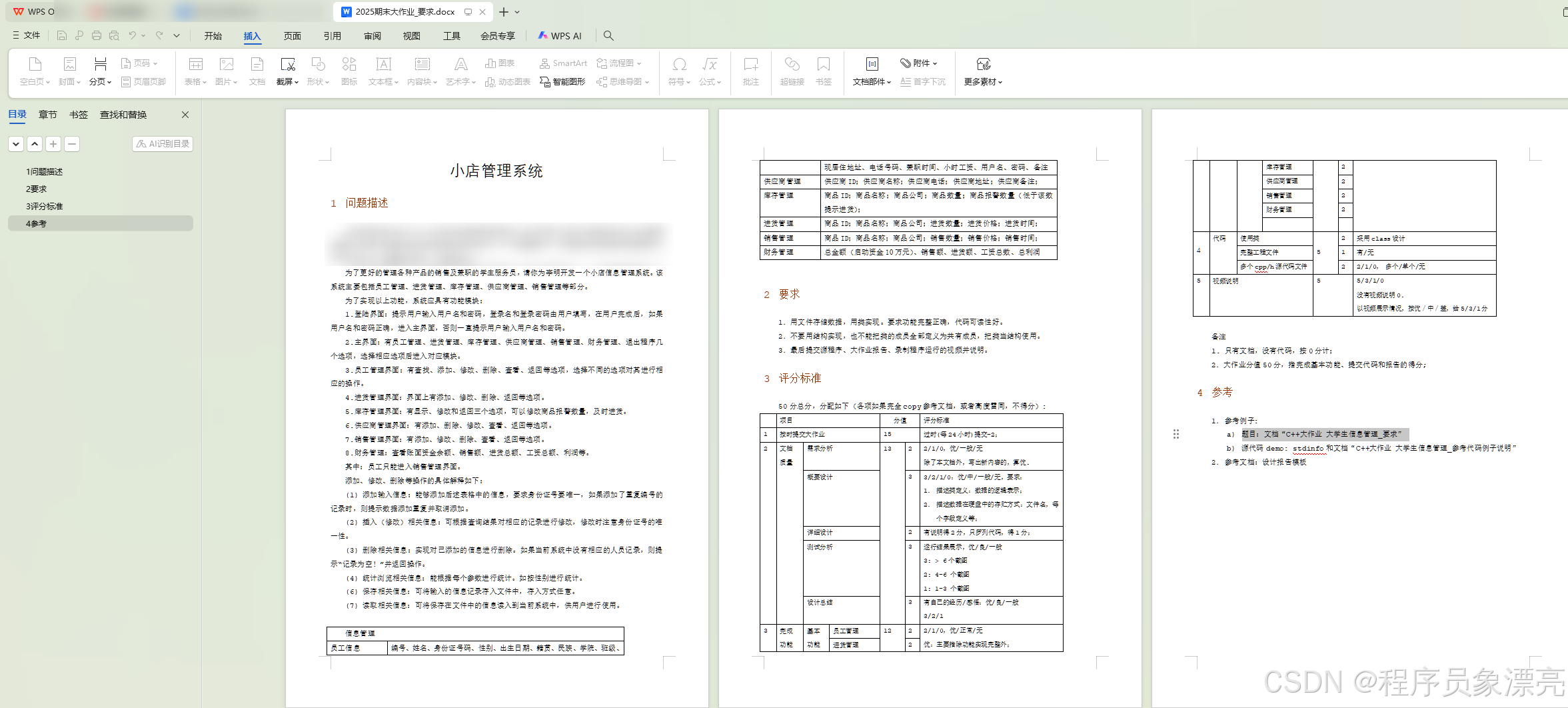Open the 页码 page number dropdown
This screenshot has height=708, width=1568.
(139, 63)
